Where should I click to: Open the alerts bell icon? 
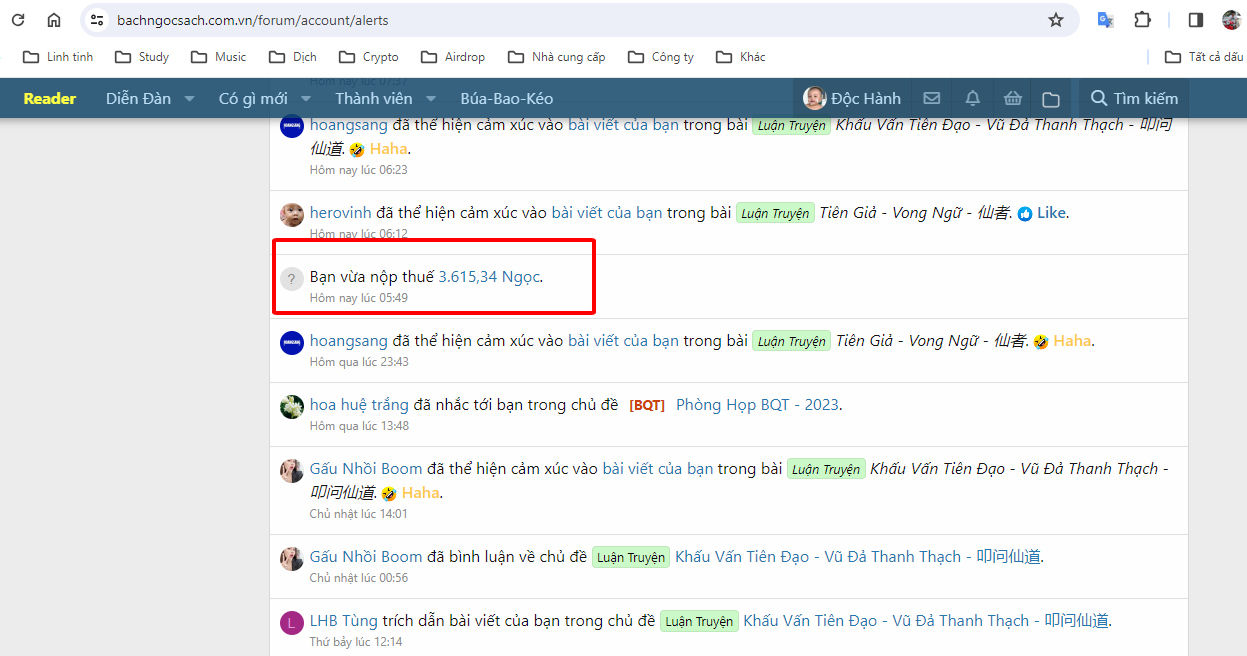point(972,98)
